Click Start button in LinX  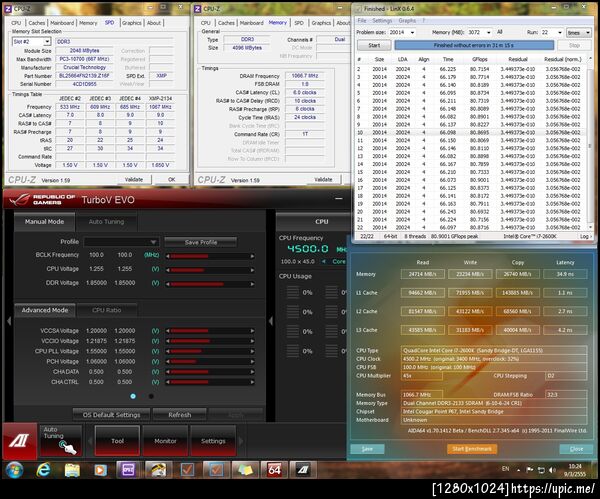tap(374, 45)
